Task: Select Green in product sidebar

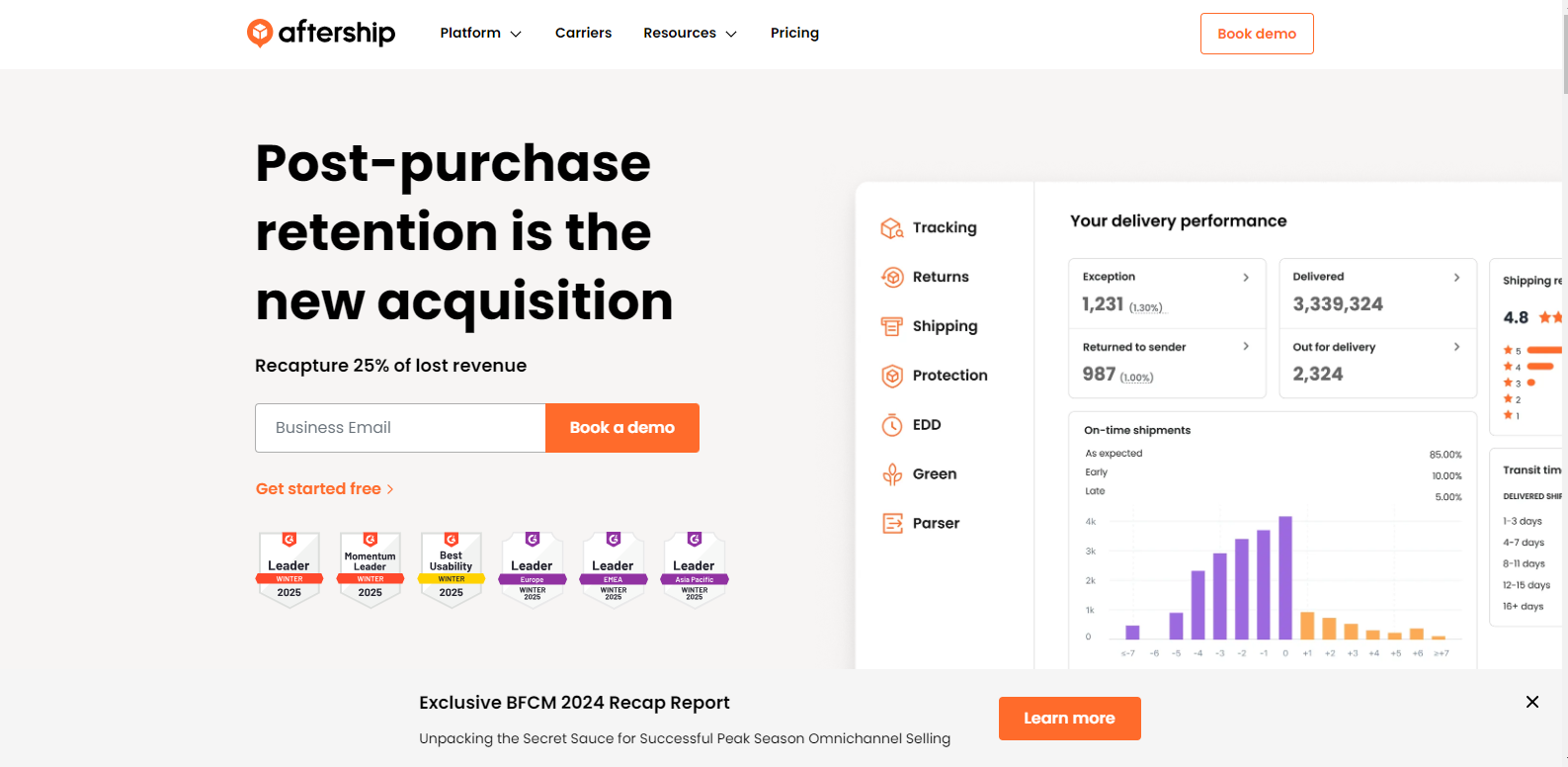Action: (x=935, y=474)
